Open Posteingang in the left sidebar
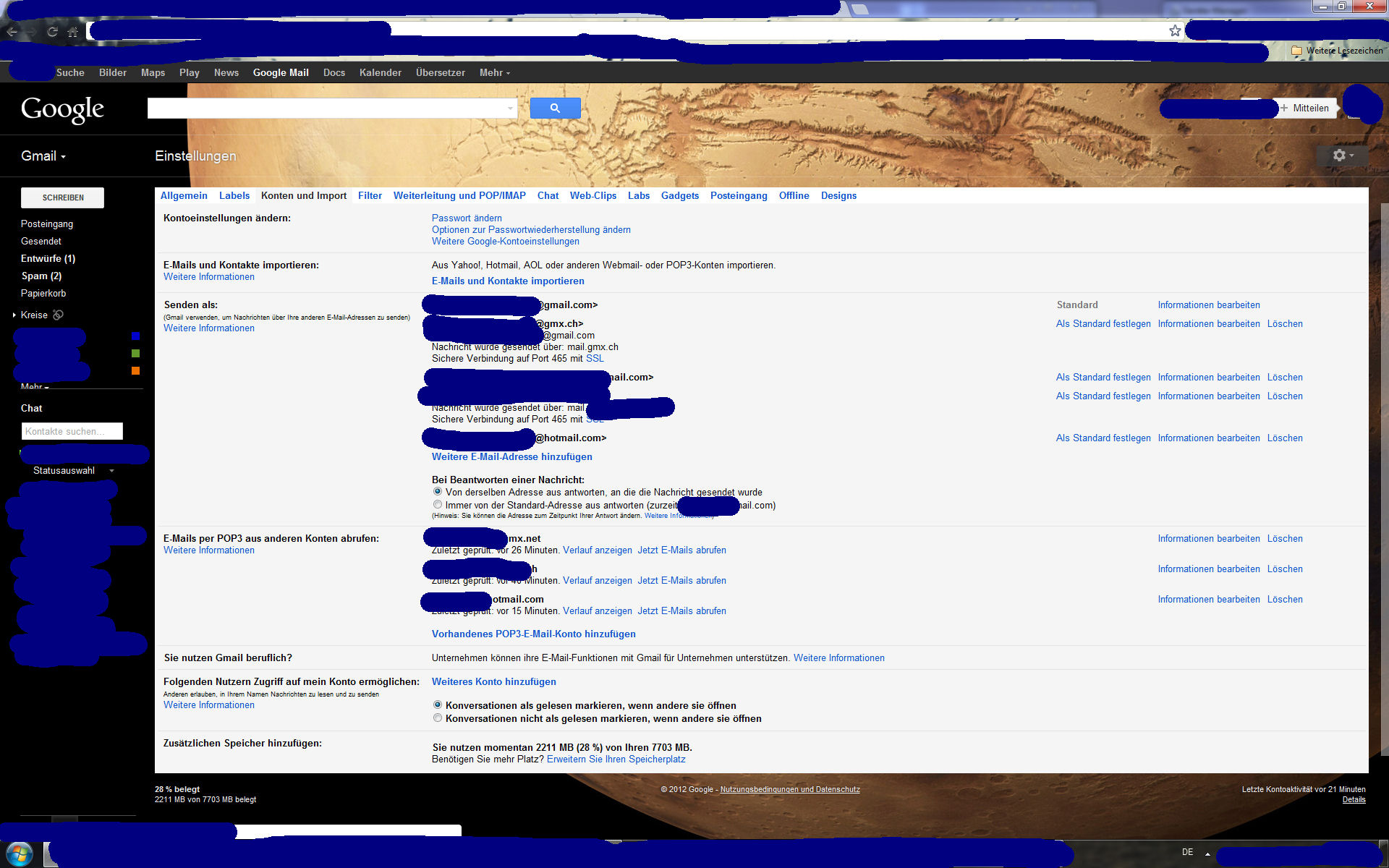1389x868 pixels. (47, 224)
